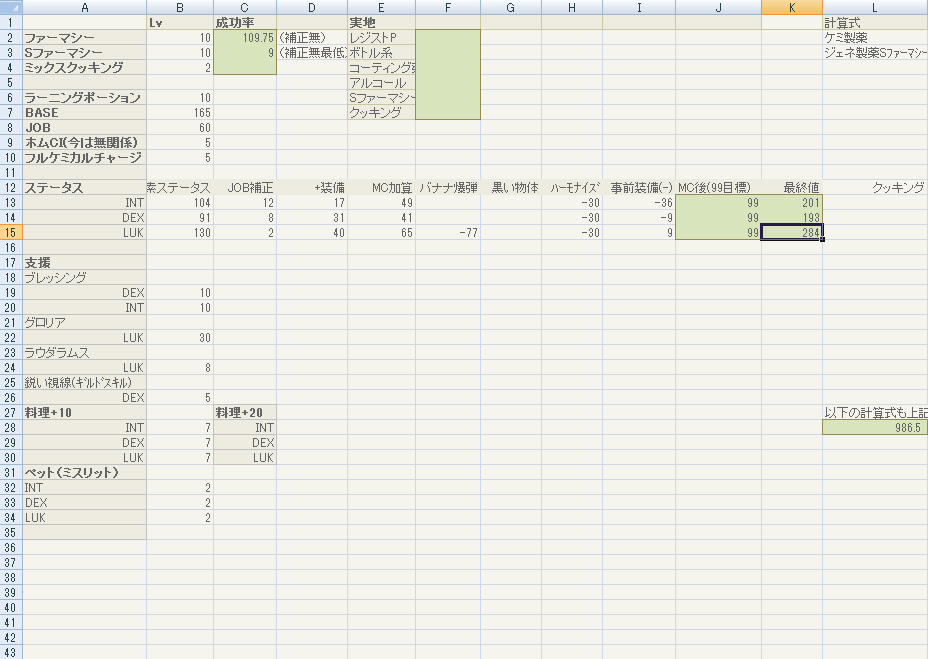This screenshot has height=659, width=928.
Task: Select the バナナ爆弾 header cell
Action: pyautogui.click(x=448, y=188)
